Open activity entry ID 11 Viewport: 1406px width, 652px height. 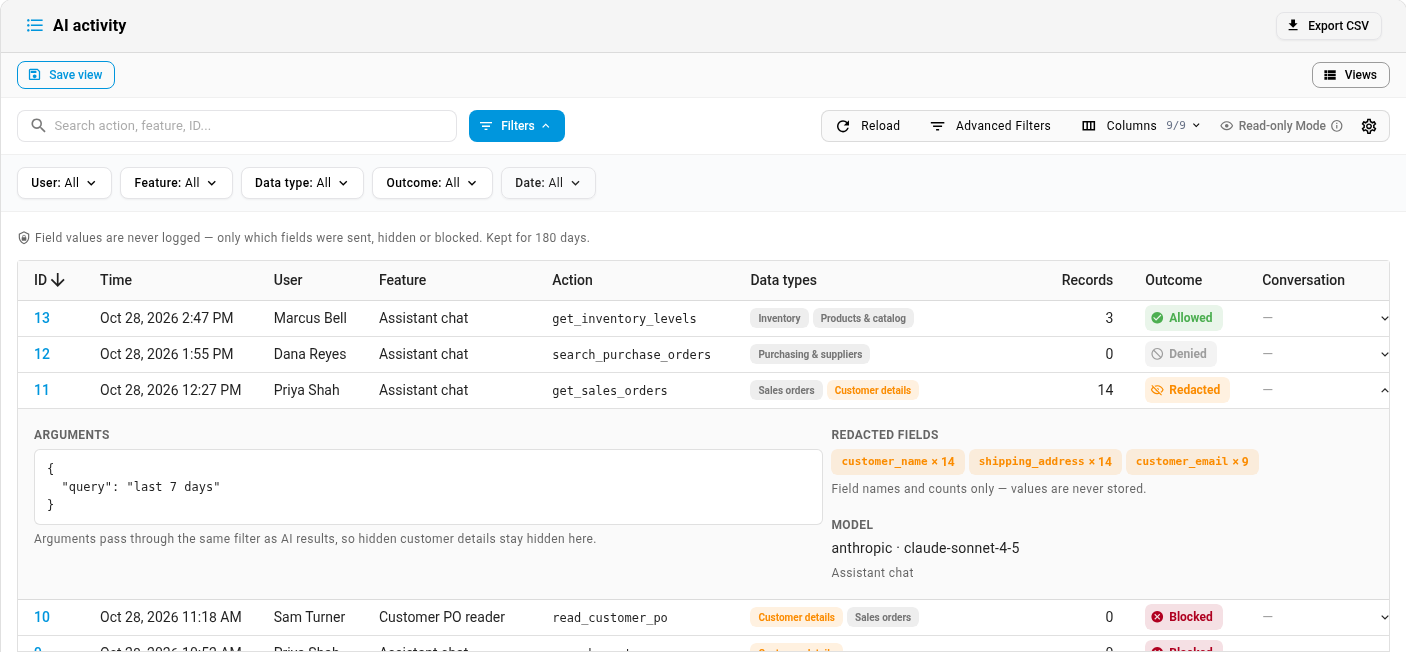point(42,390)
